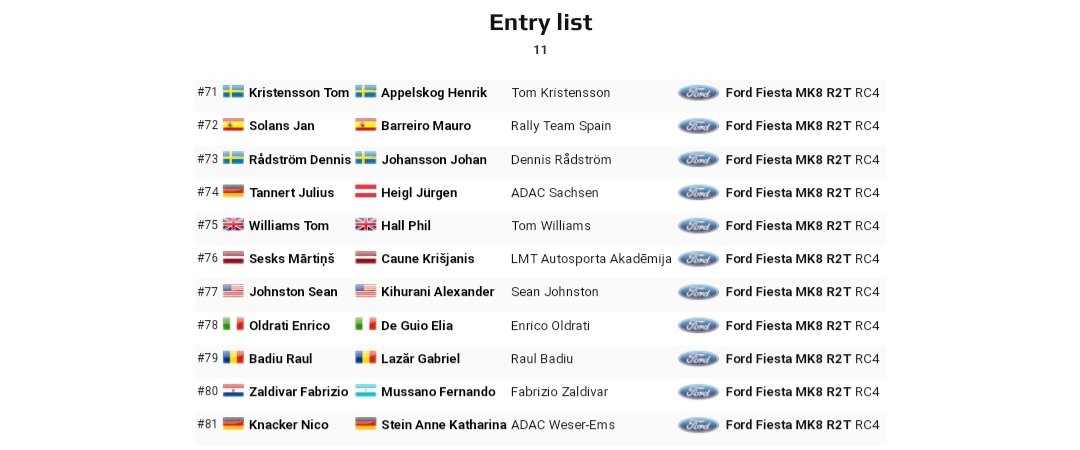1080x450 pixels.
Task: Click Latvian flag beside Sesks Mārtiņš
Action: [x=233, y=258]
